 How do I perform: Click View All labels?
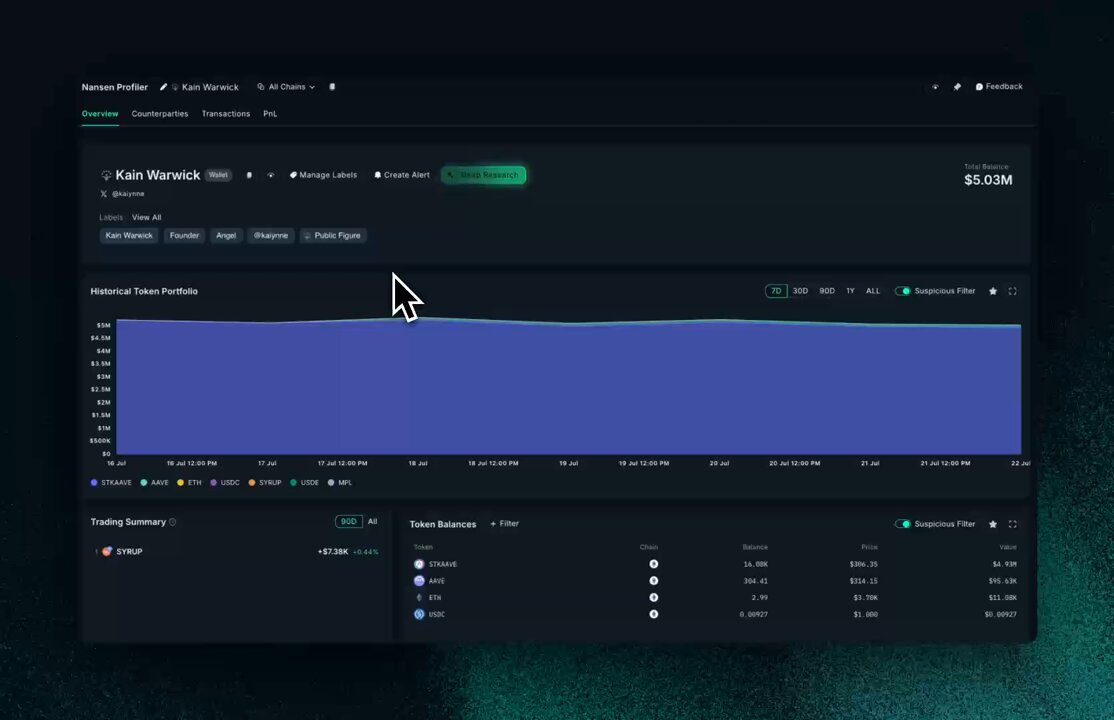click(x=146, y=217)
